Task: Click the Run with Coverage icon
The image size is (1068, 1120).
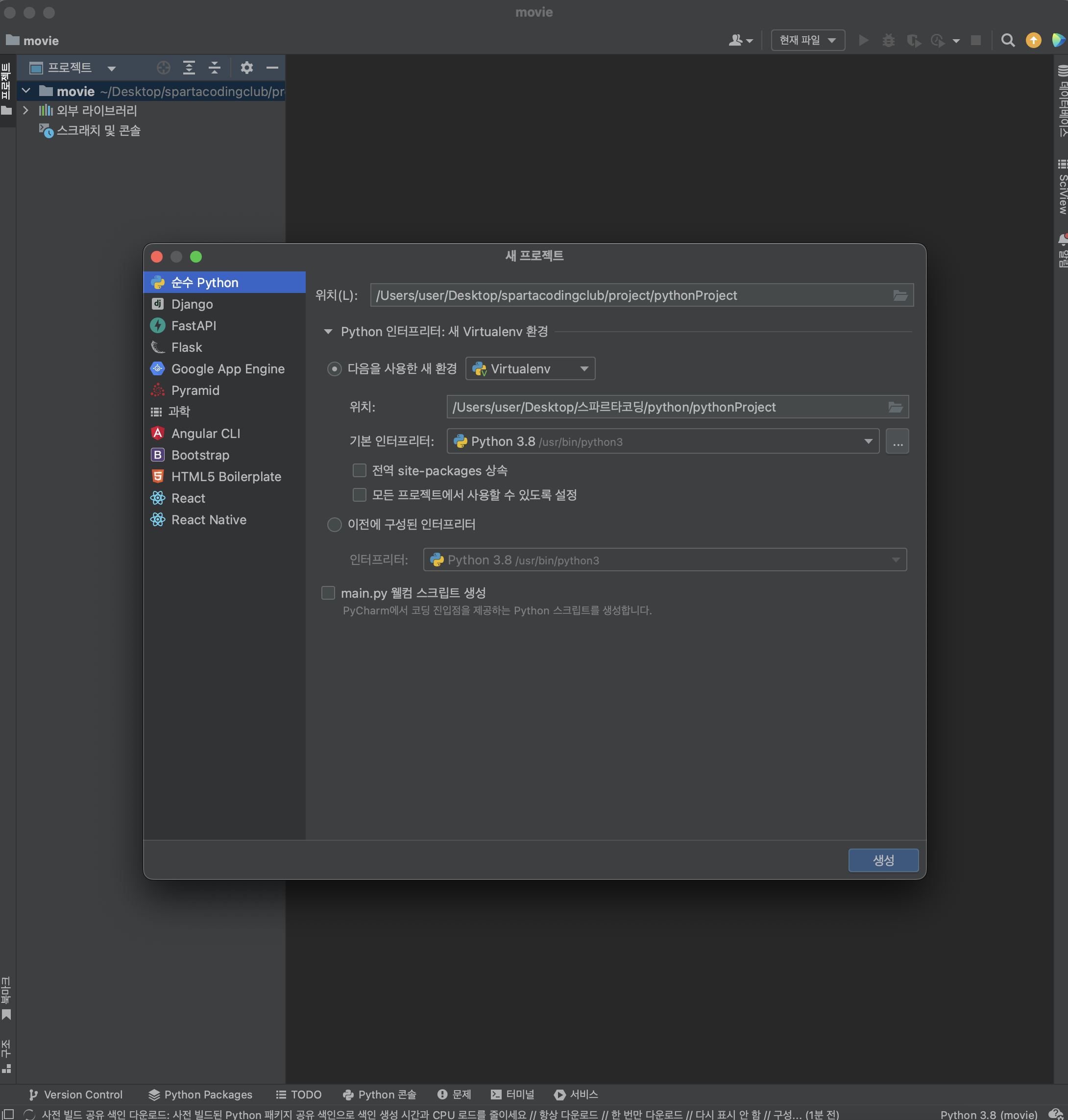Action: pos(914,41)
